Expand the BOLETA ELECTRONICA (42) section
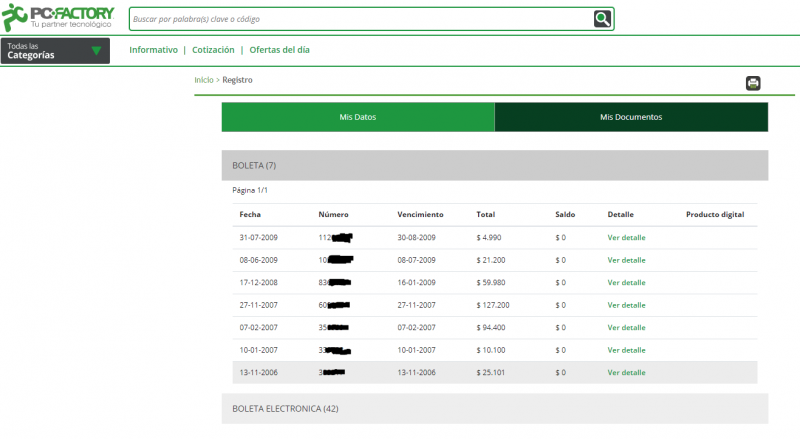Screen dimensions: 800x439 (494, 408)
